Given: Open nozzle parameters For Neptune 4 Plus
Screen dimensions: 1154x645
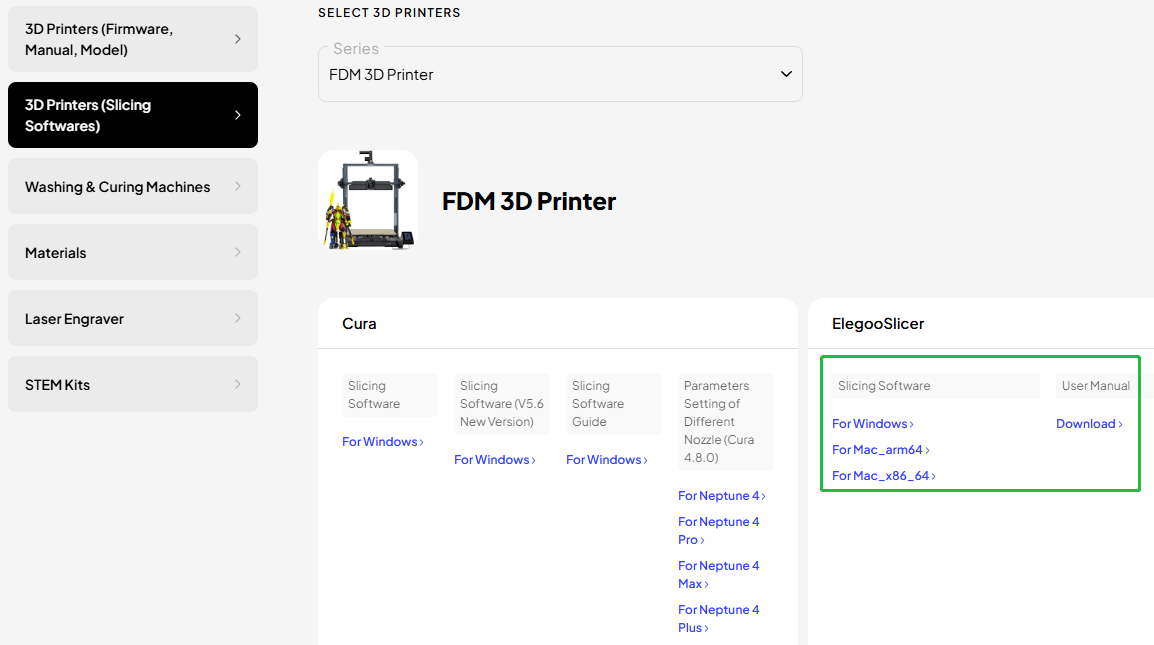Looking at the screenshot, I should pyautogui.click(x=718, y=619).
